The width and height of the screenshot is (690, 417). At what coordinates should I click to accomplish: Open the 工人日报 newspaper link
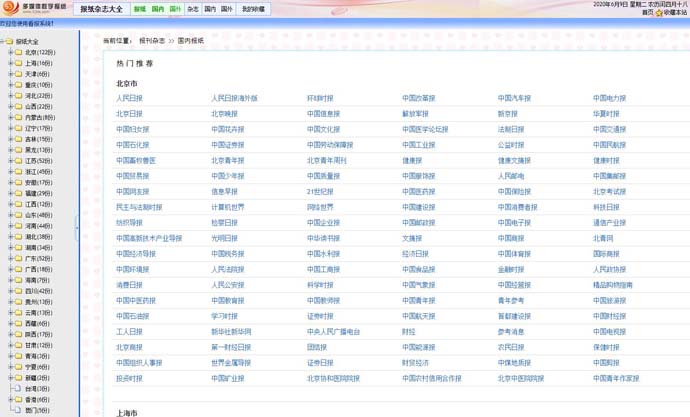(129, 332)
